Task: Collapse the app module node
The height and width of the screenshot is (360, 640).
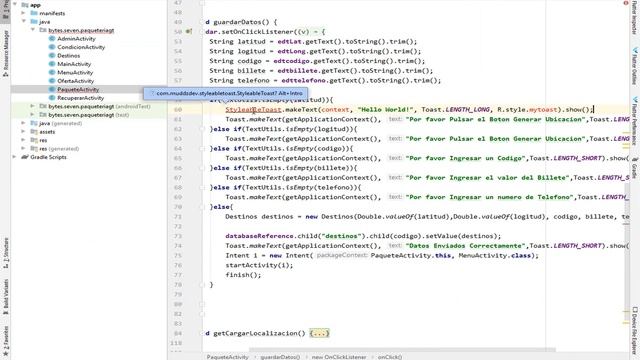Action: click(x=15, y=4)
